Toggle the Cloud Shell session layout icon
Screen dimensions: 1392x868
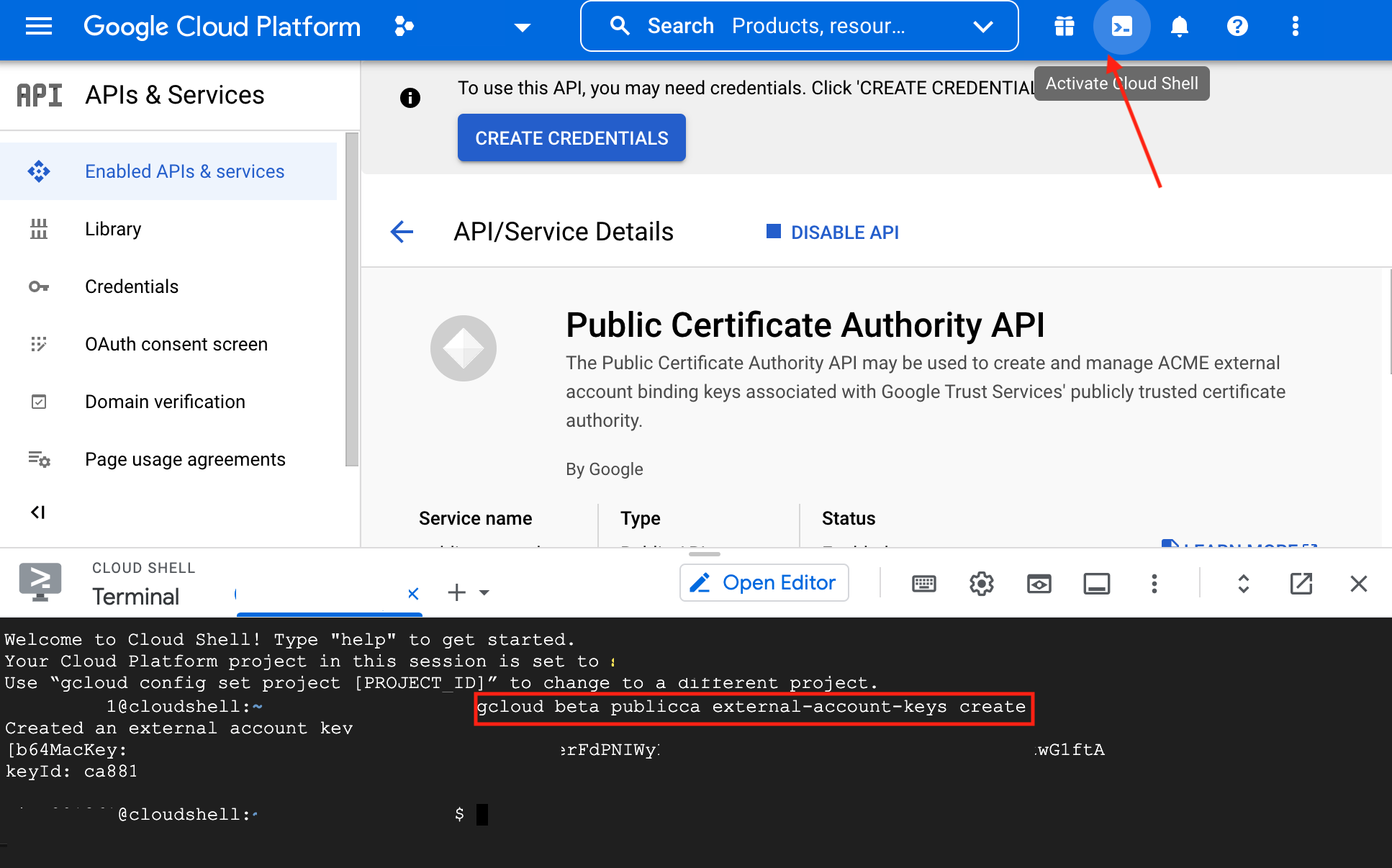(x=1096, y=583)
